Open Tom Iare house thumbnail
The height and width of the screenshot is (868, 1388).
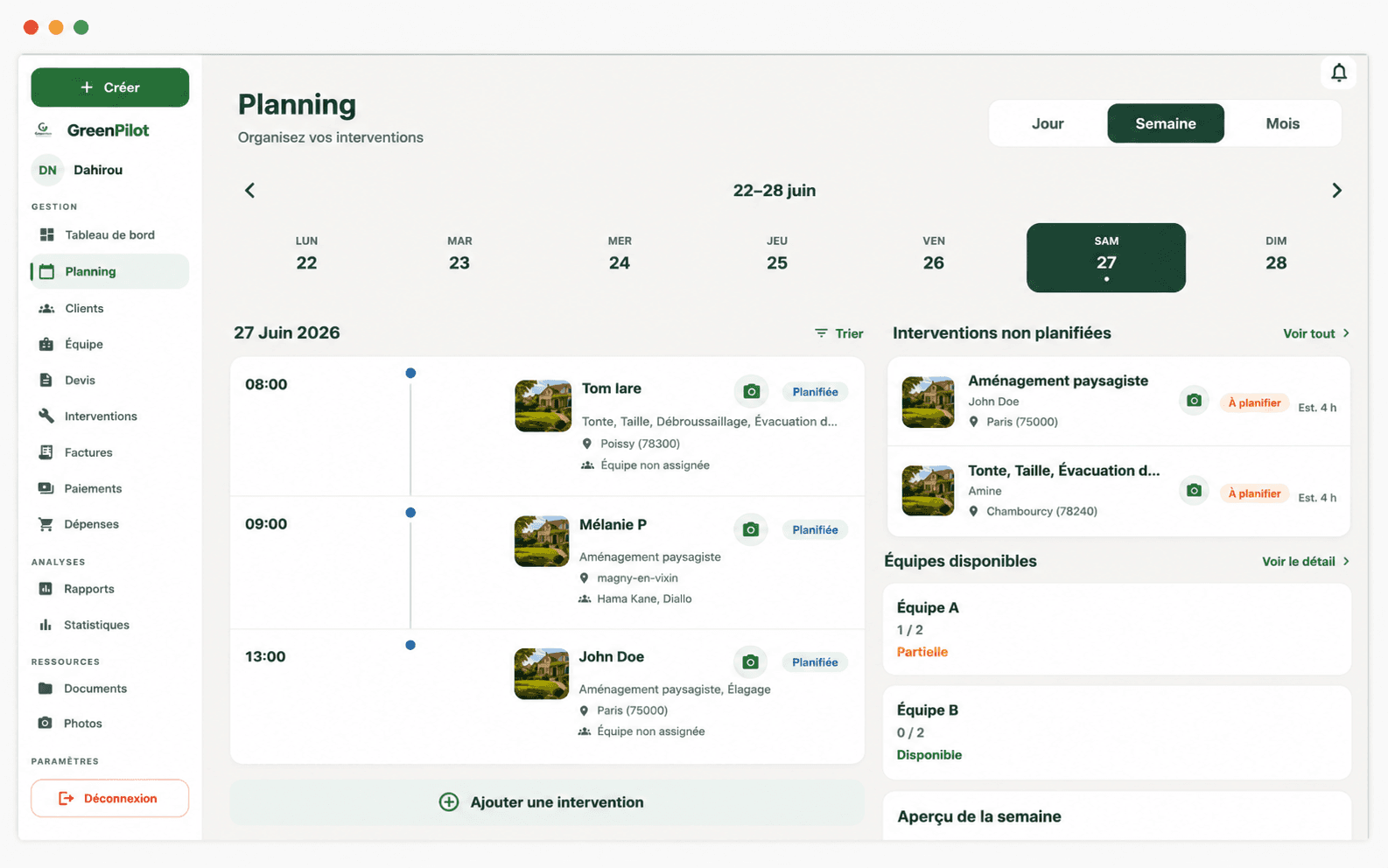pyautogui.click(x=543, y=406)
